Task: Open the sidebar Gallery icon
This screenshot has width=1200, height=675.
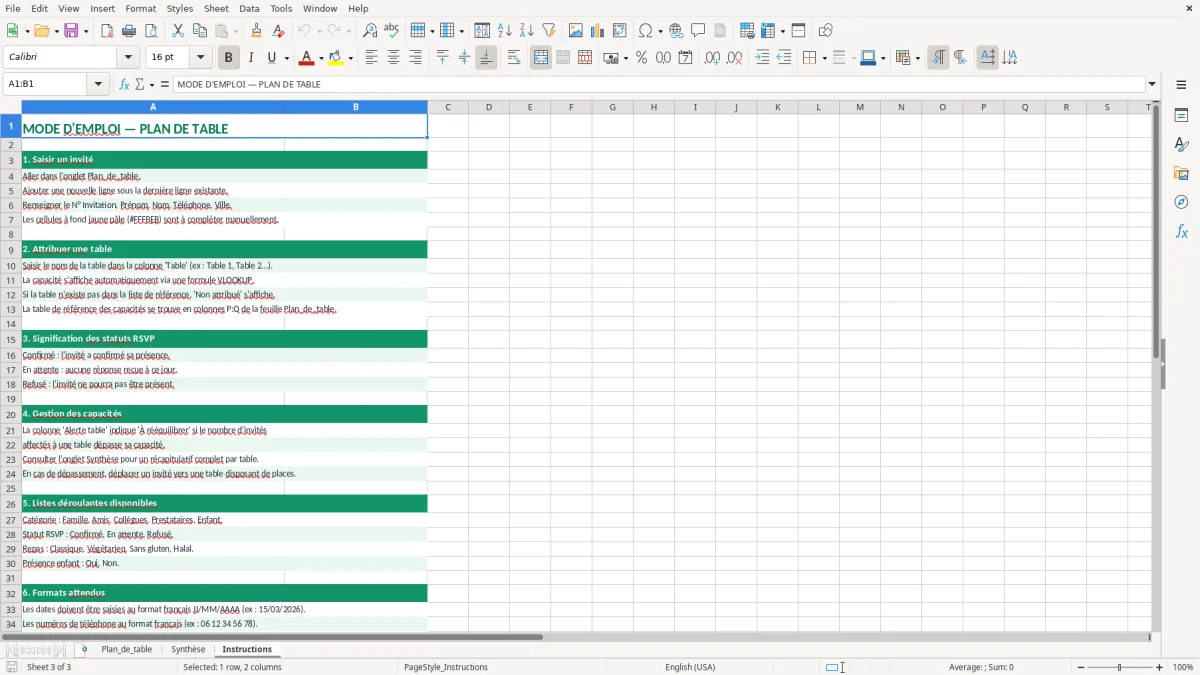Action: 1181,174
